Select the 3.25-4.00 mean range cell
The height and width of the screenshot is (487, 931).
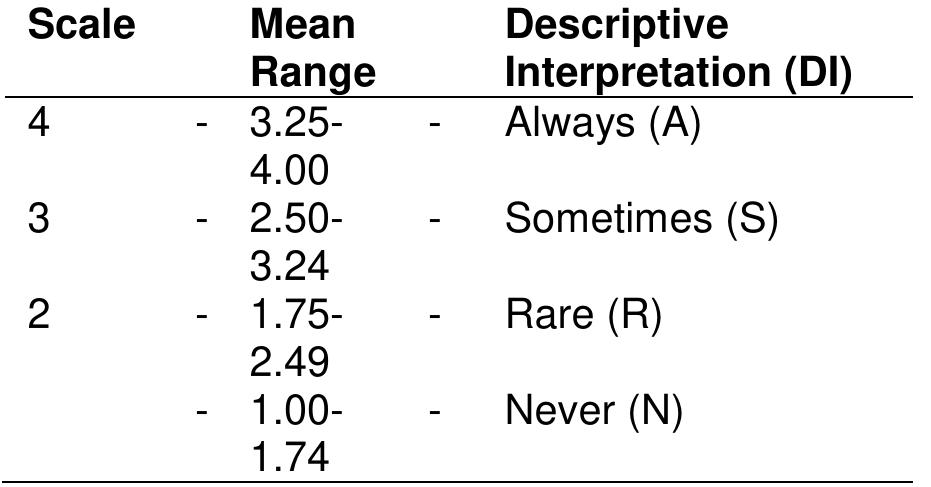[x=297, y=150]
